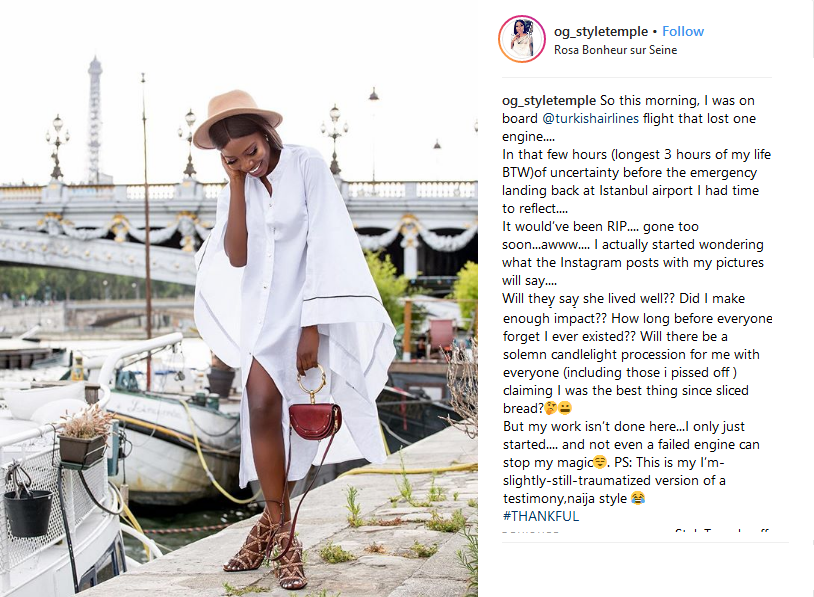Click caption text 'It would've been RIP'
This screenshot has height=597, width=814.
click(564, 227)
